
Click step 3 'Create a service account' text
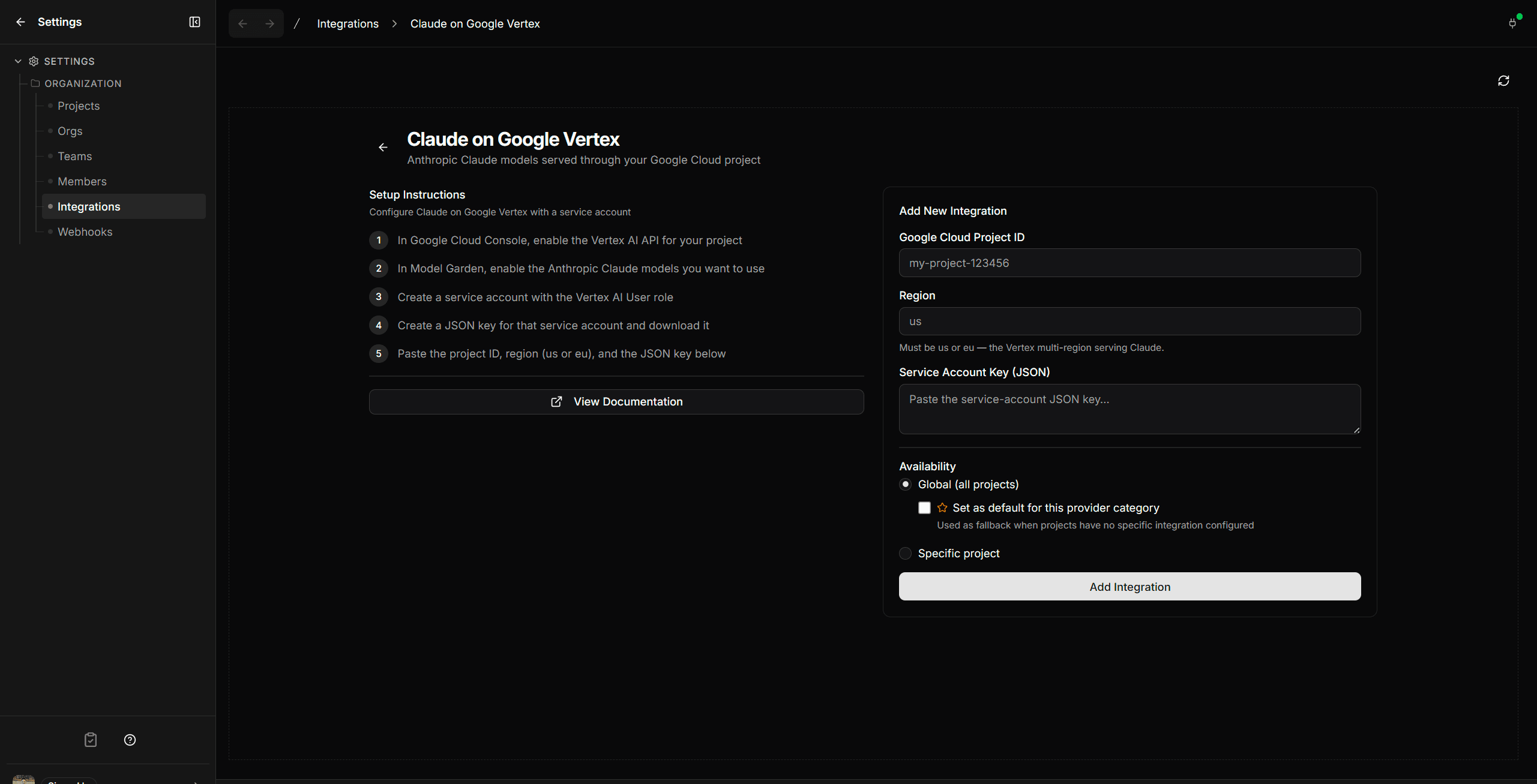pos(535,298)
